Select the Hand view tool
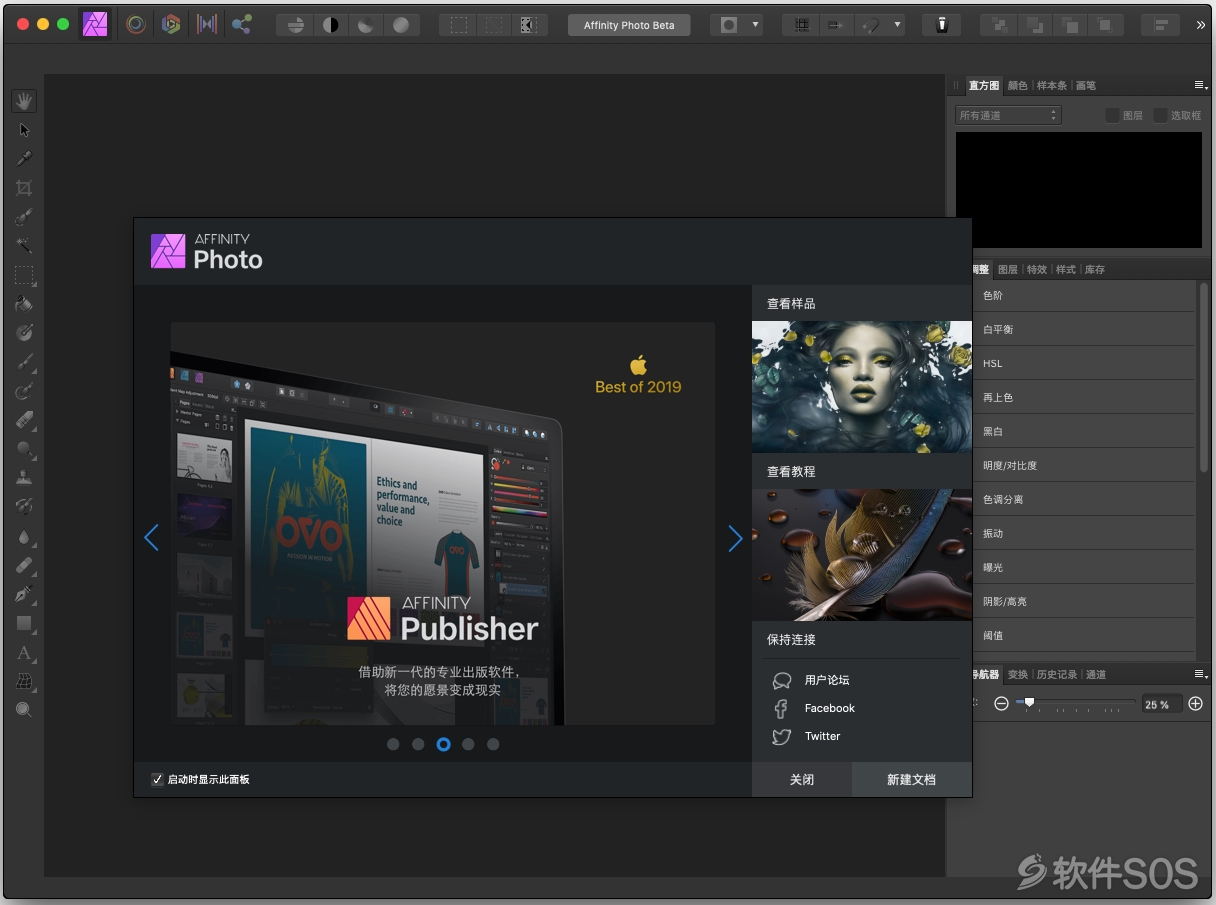The image size is (1216, 905). 24,101
